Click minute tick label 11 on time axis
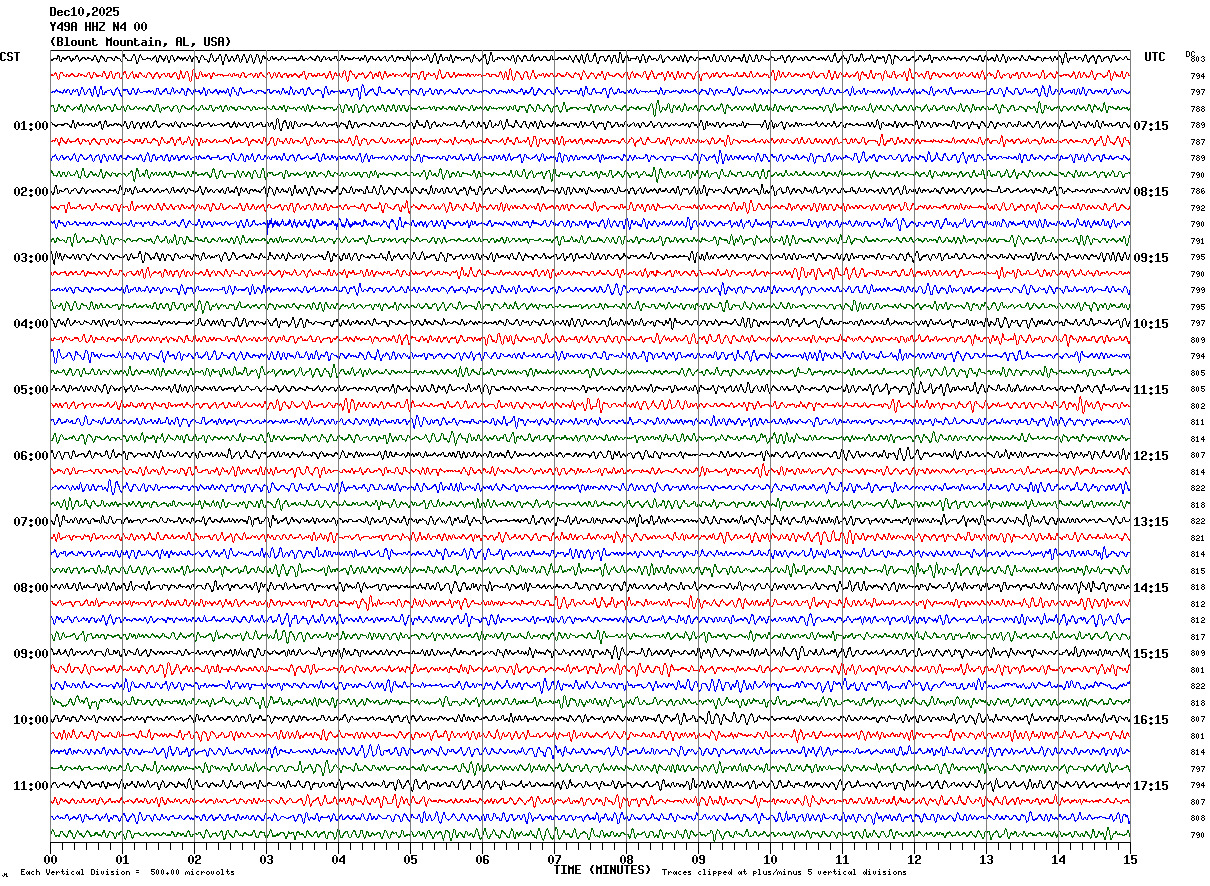This screenshot has height=886, width=1210. click(x=842, y=859)
